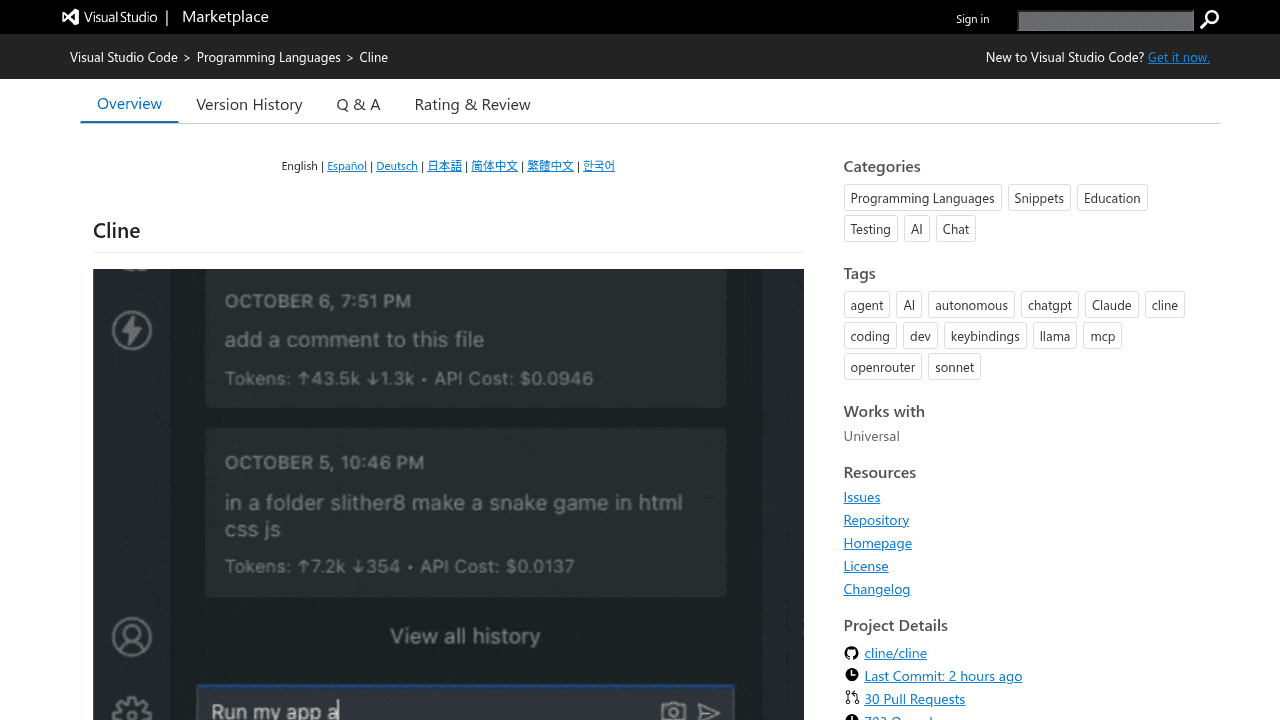
Task: Select the lightning bolt icon in Cline's sidebar
Action: coord(131,330)
